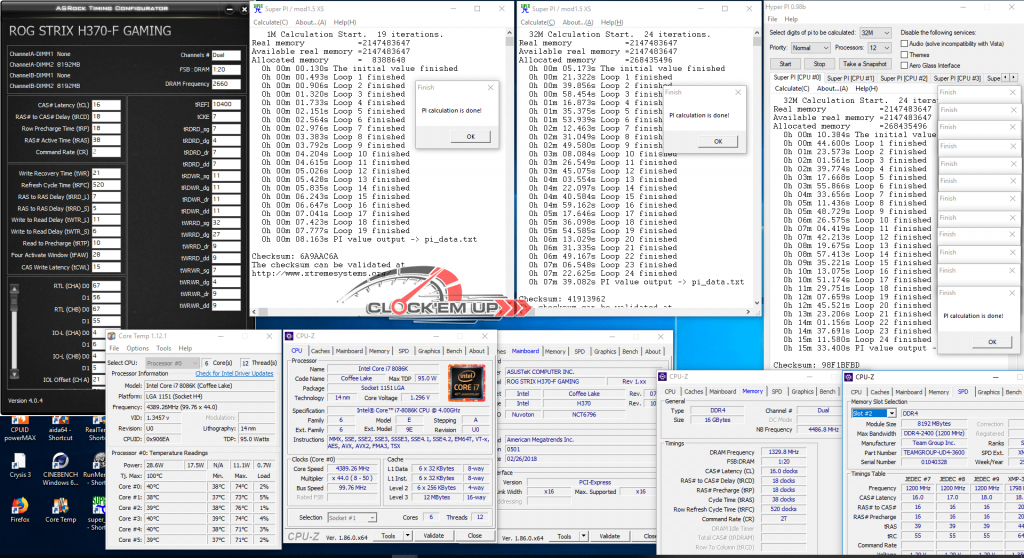The height and width of the screenshot is (558, 1024).
Task: Click the Core Temp title bar icon
Action: (x=112, y=336)
